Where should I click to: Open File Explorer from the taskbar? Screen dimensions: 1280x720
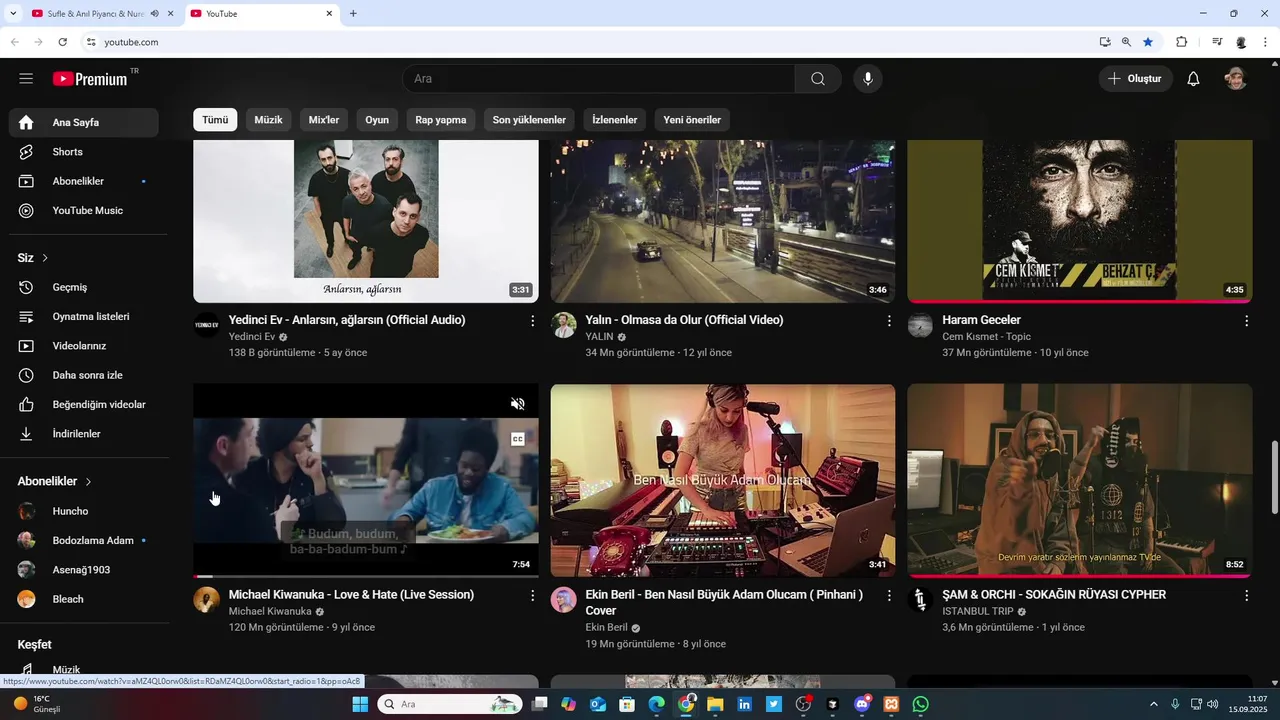click(715, 704)
